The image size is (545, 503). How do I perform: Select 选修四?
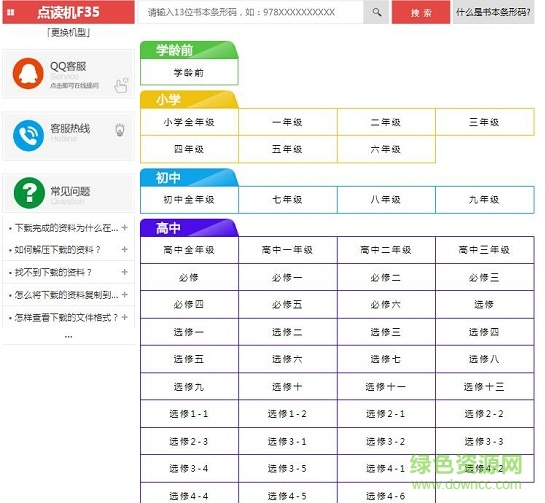tap(485, 332)
